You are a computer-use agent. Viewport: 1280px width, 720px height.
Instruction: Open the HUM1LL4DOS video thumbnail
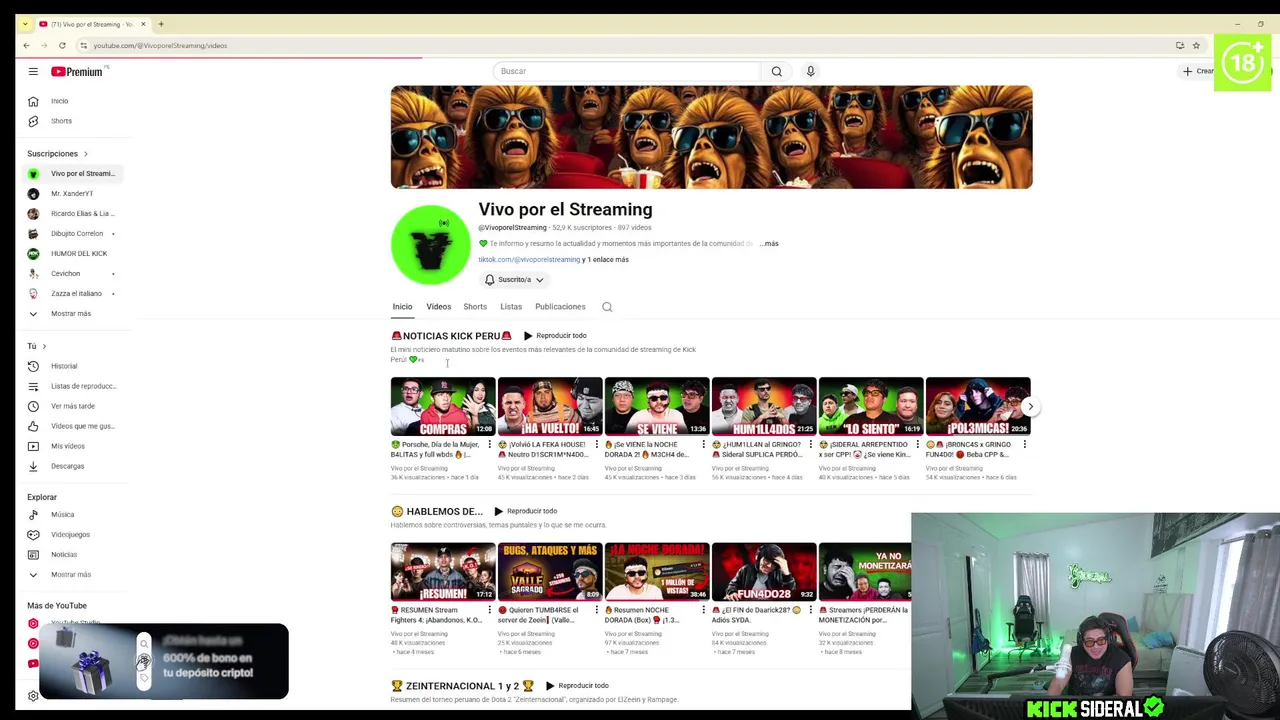(x=764, y=406)
